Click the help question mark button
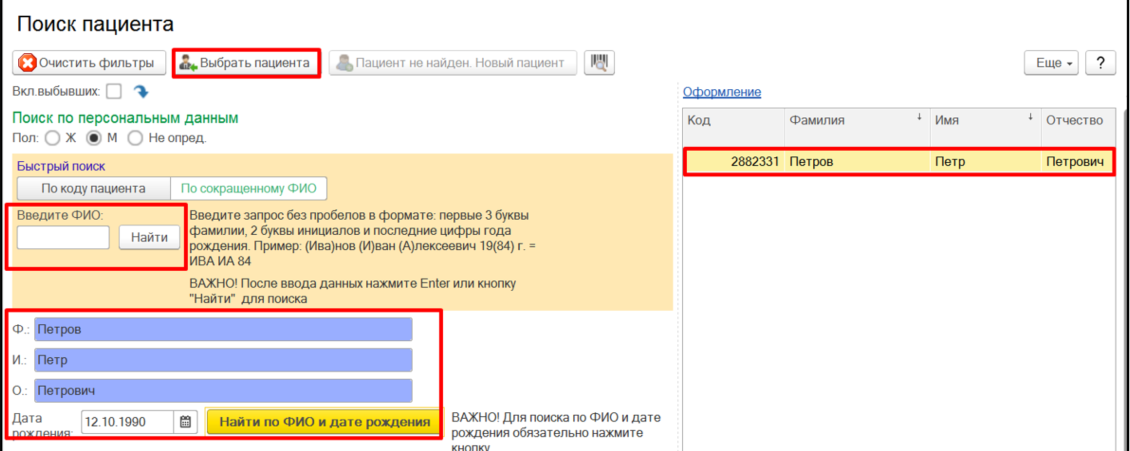1130x451 pixels. pos(1100,62)
